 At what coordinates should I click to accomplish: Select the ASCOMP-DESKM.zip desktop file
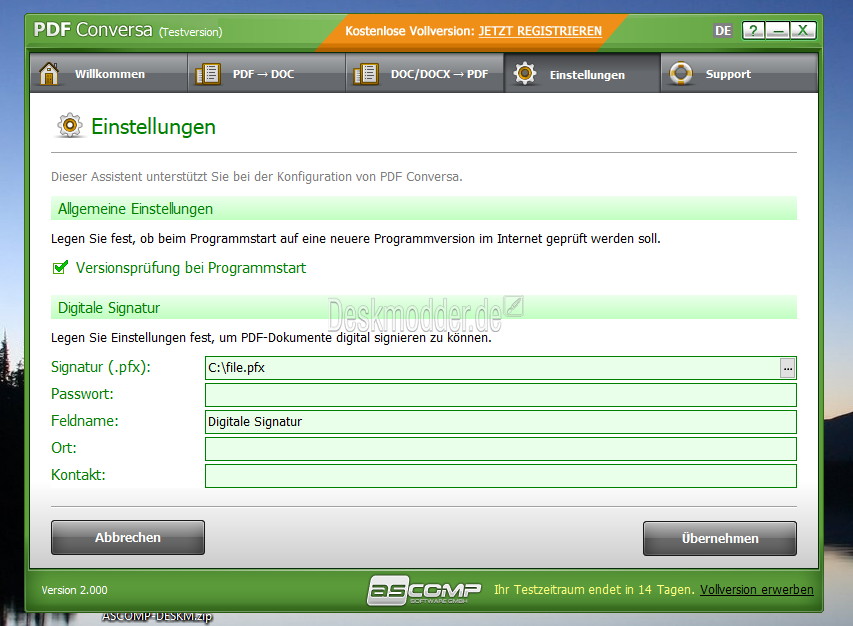[x=157, y=616]
